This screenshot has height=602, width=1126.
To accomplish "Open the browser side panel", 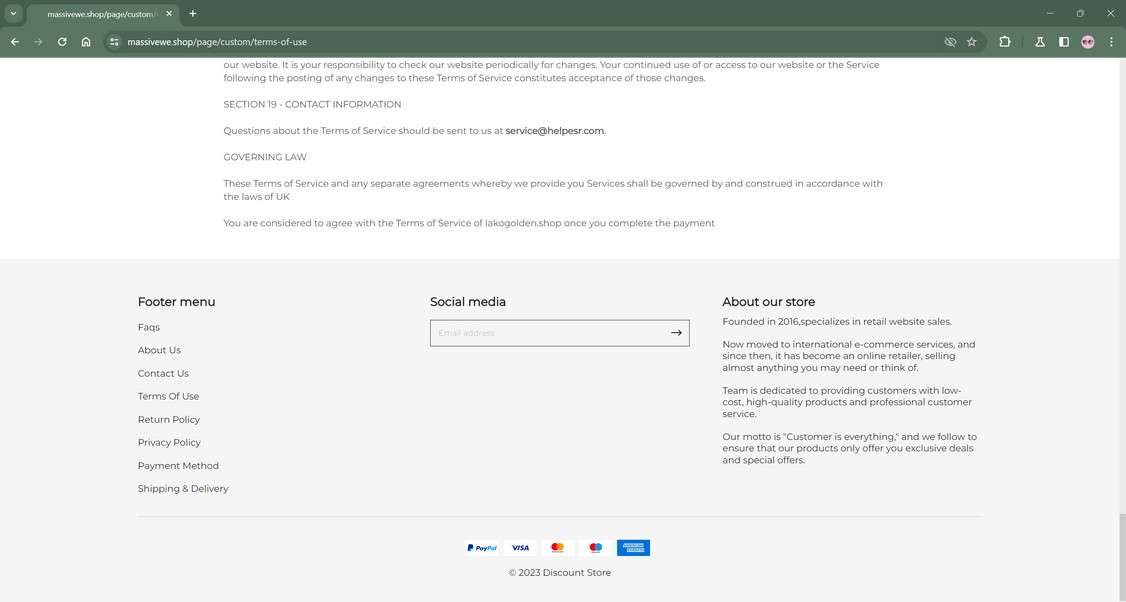I will click(x=1064, y=42).
